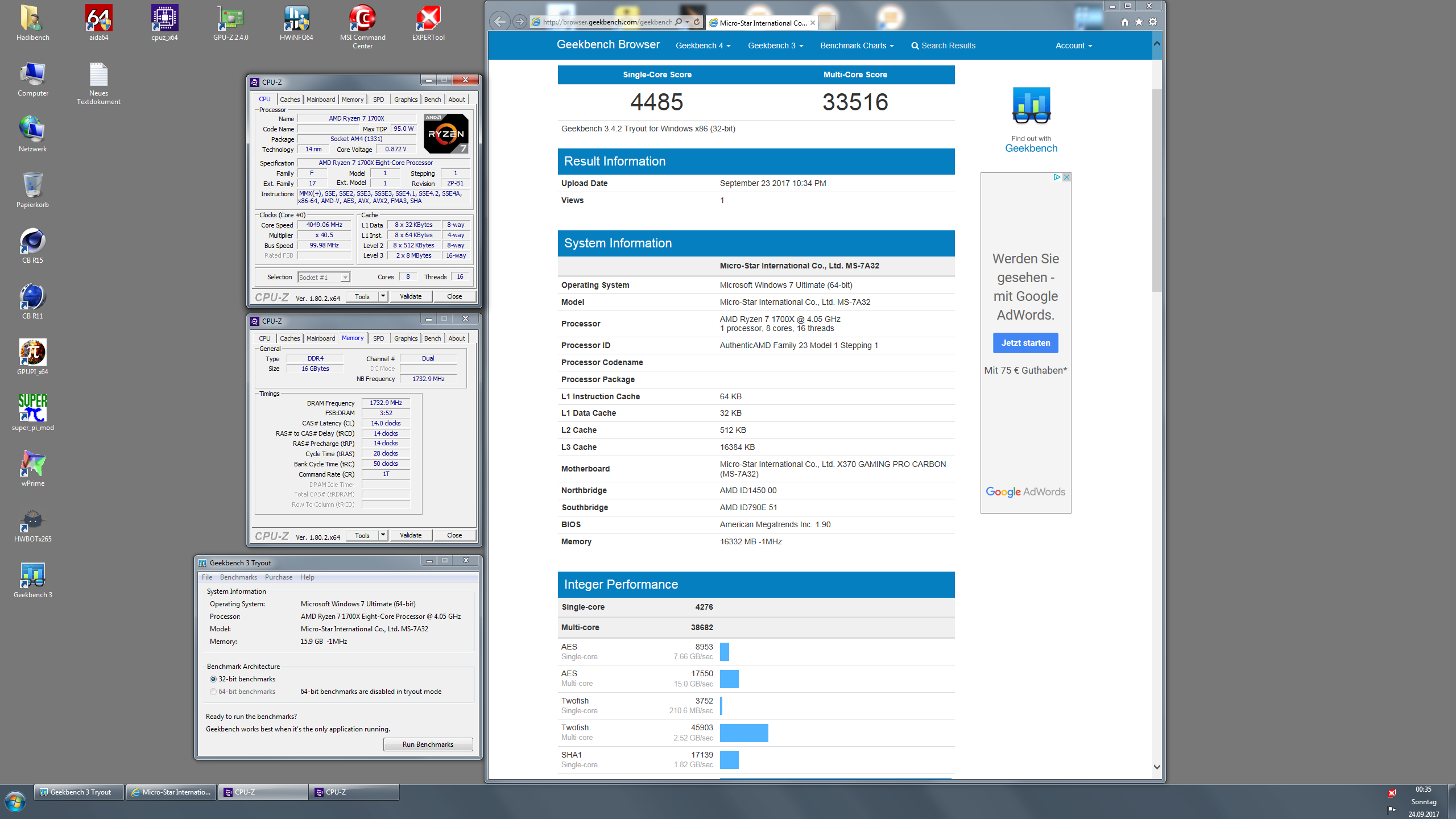Click the scrollbar down arrow in browser
The height and width of the screenshot is (819, 1456).
(1157, 767)
